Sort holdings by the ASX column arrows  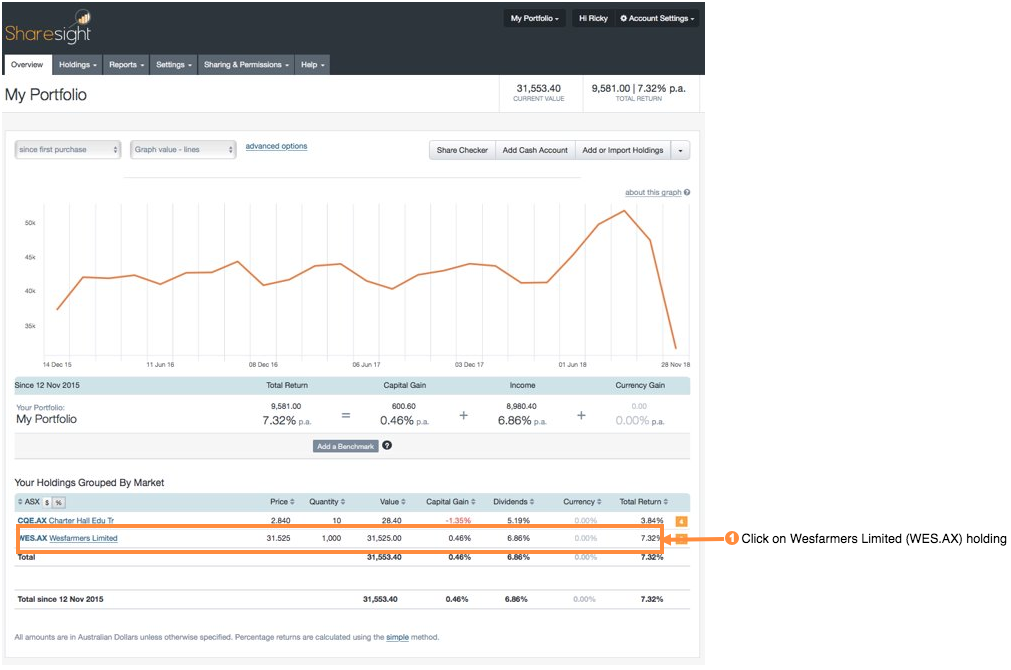[x=20, y=502]
